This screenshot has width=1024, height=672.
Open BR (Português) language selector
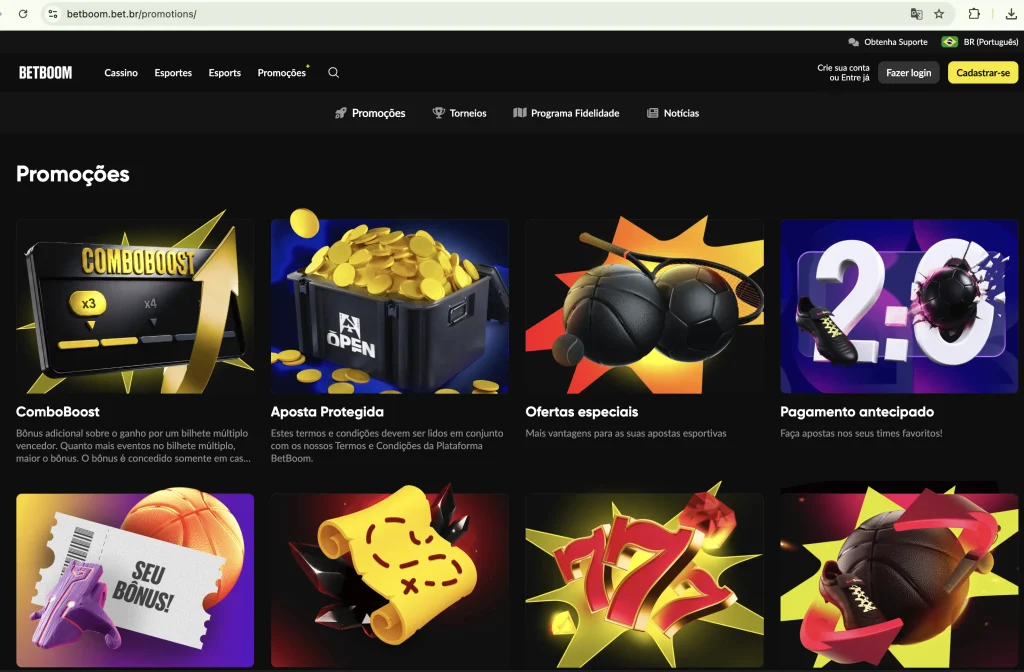click(x=991, y=42)
